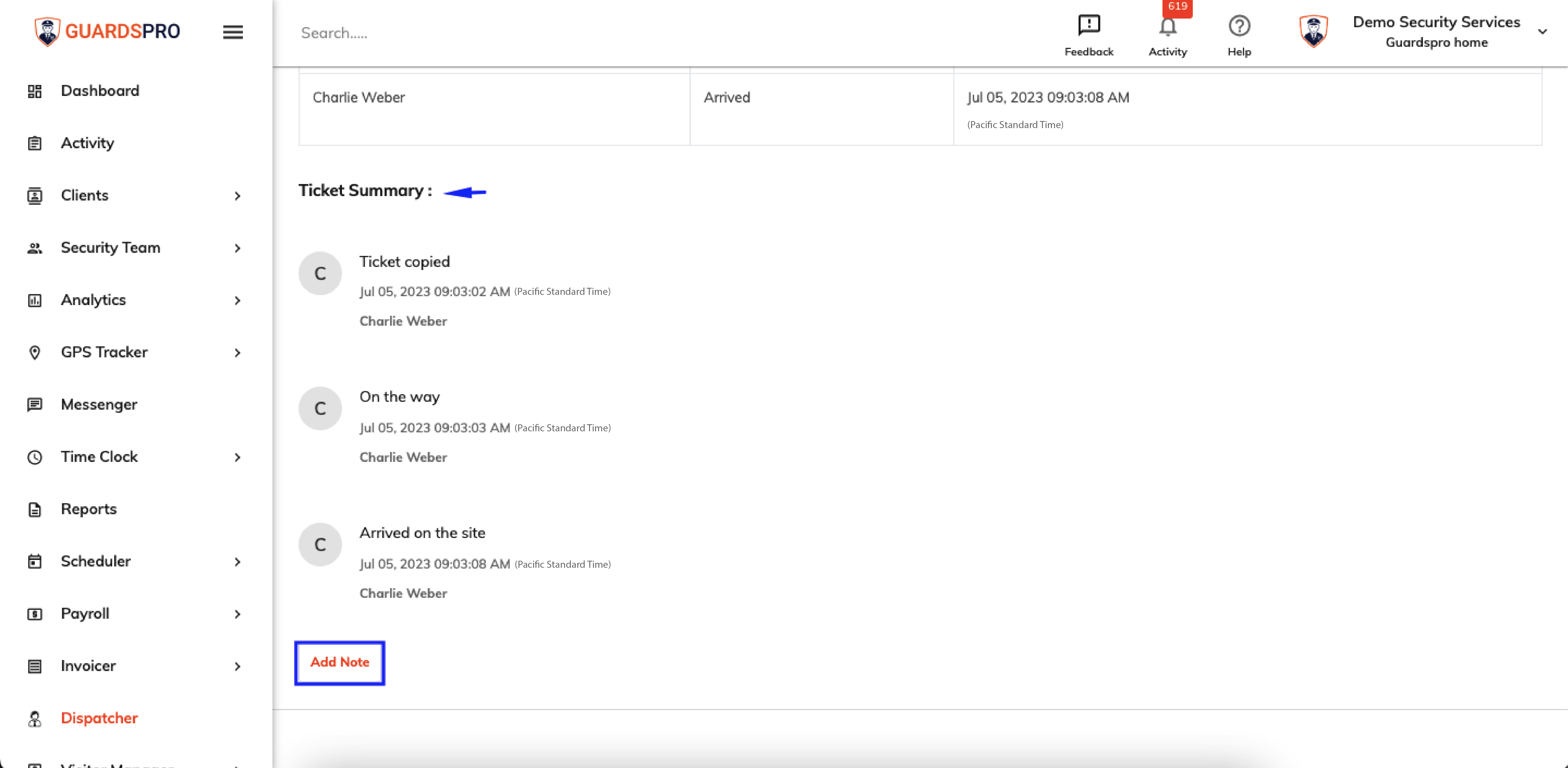1568x768 pixels.
Task: Click the Analytics chart icon
Action: pos(35,301)
